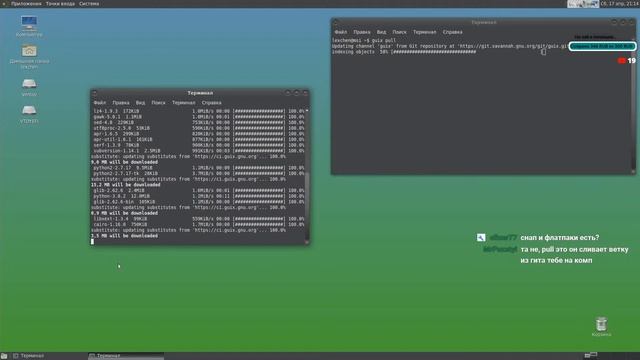Click the python2-2.7.17 download row
Screen dimensions: 640x360
point(199,168)
